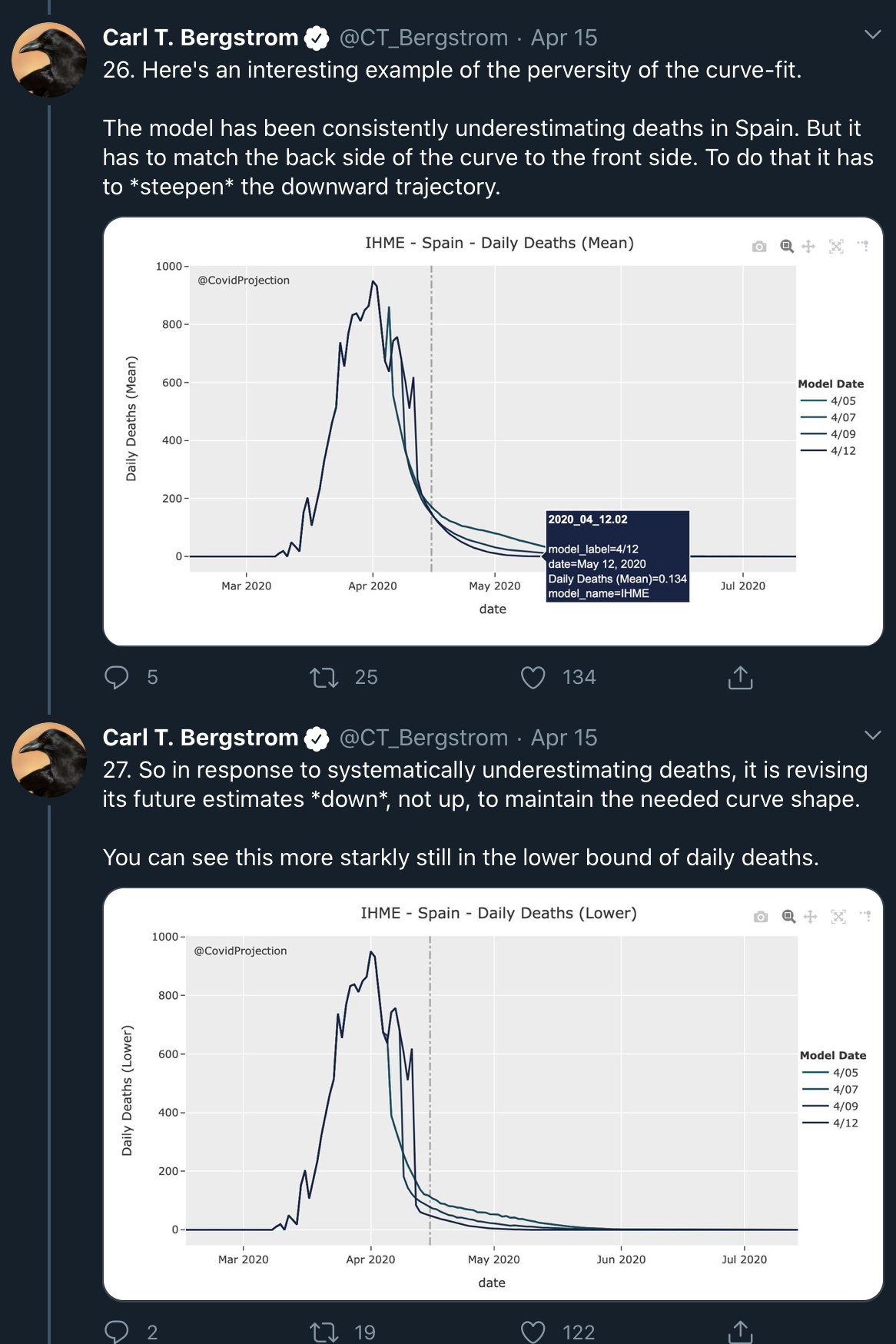Open the Daily Deaths (Mean) chart image
896x1344 pixels.
pos(493,431)
